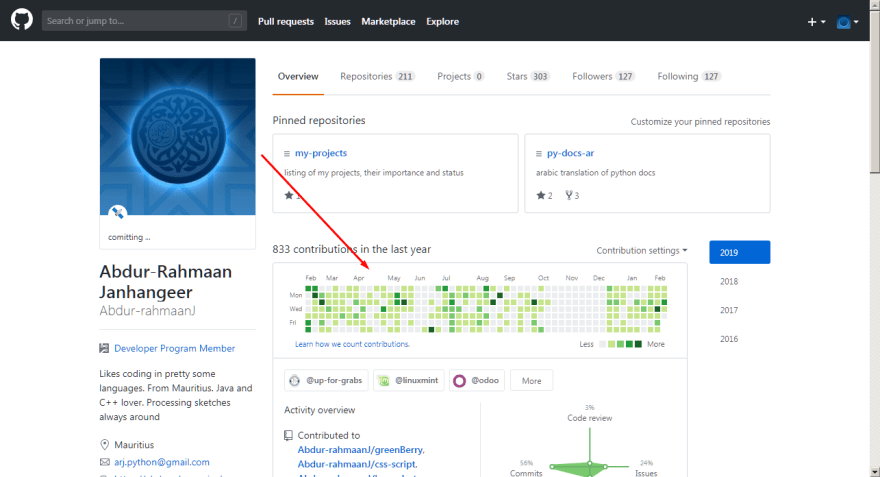The width and height of the screenshot is (880, 477).
Task: Switch to the Followers tab
Action: click(x=603, y=76)
